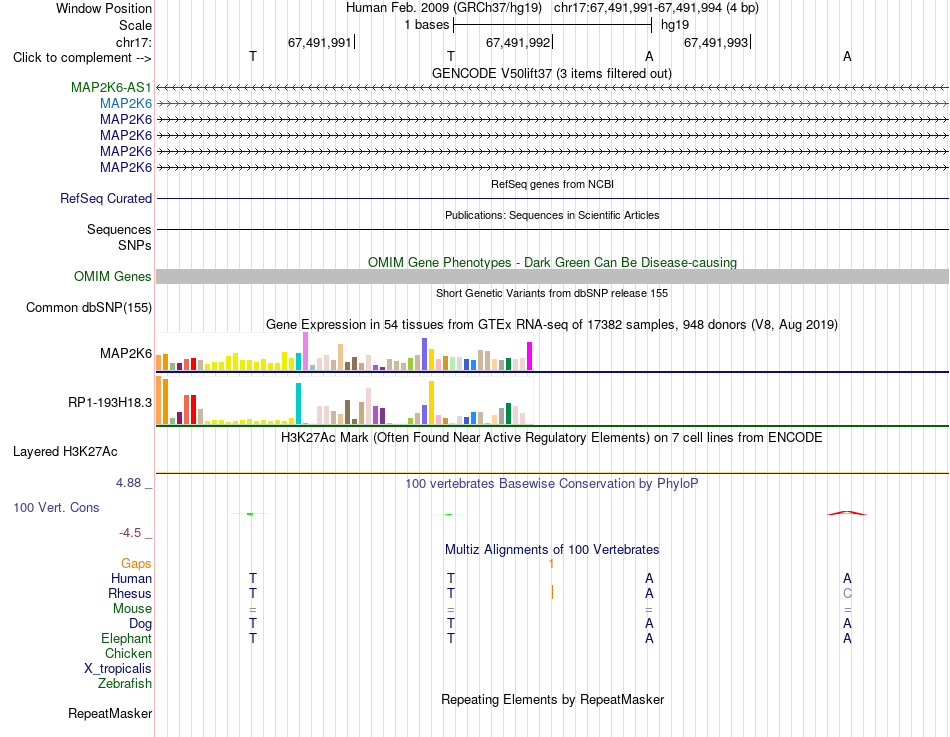Image resolution: width=950 pixels, height=737 pixels.
Task: Open 'Multiz Alignments of 100 Vertebrates' title
Action: [552, 550]
